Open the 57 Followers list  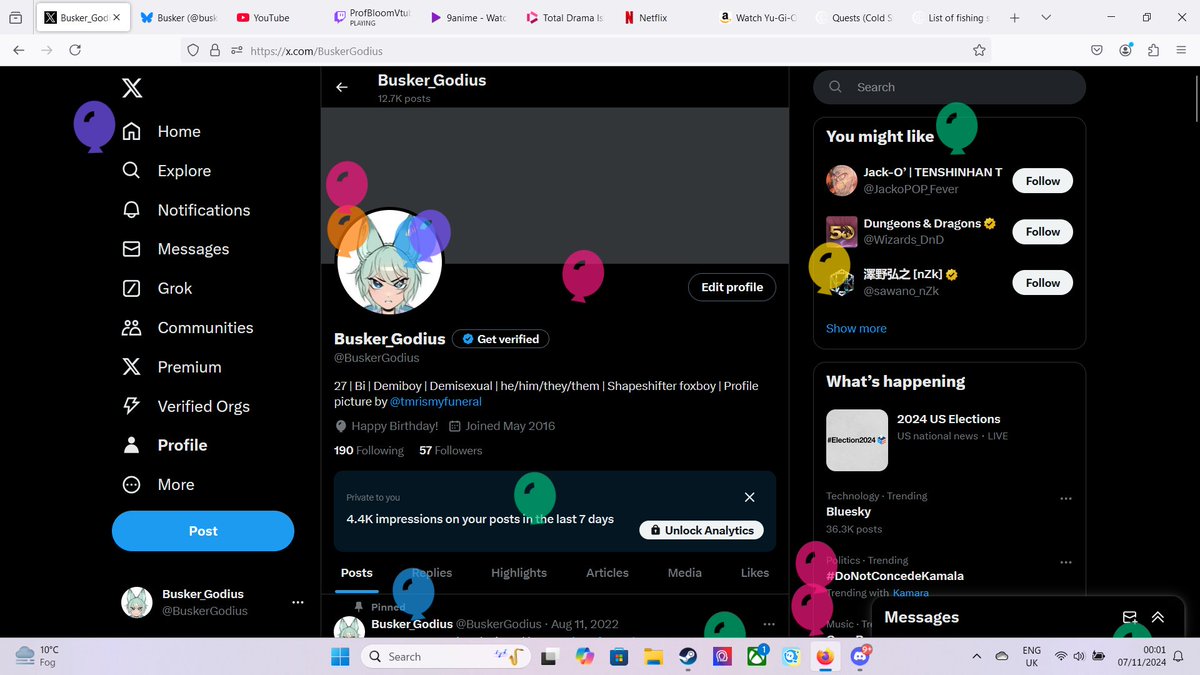coord(450,450)
